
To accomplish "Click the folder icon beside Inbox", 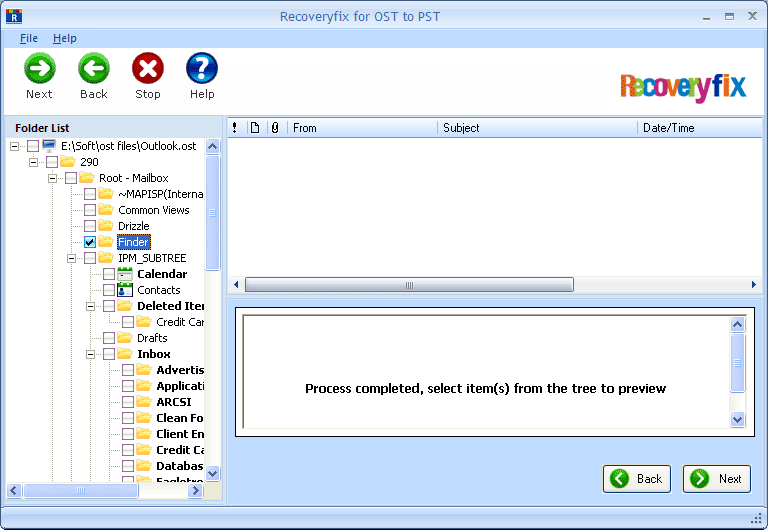I will click(124, 354).
